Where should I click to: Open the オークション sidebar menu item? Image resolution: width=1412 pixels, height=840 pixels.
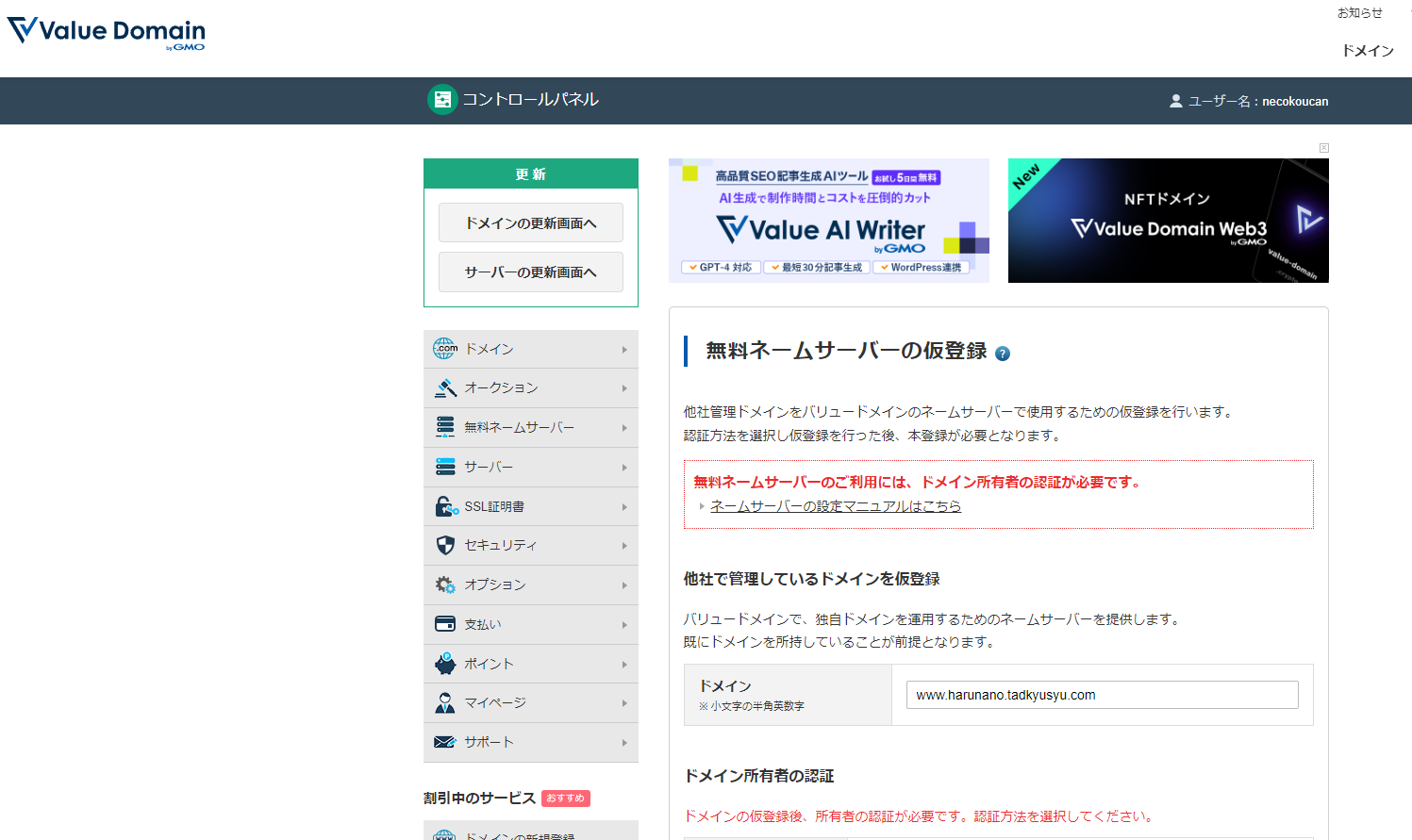tap(531, 388)
